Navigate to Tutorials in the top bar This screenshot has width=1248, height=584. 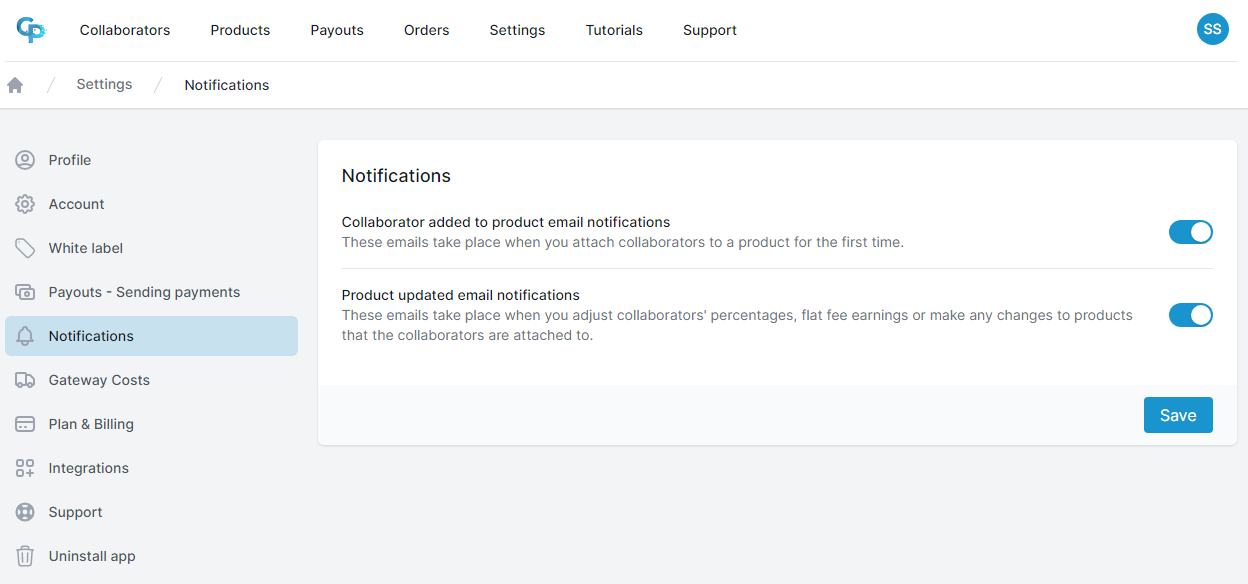[613, 30]
